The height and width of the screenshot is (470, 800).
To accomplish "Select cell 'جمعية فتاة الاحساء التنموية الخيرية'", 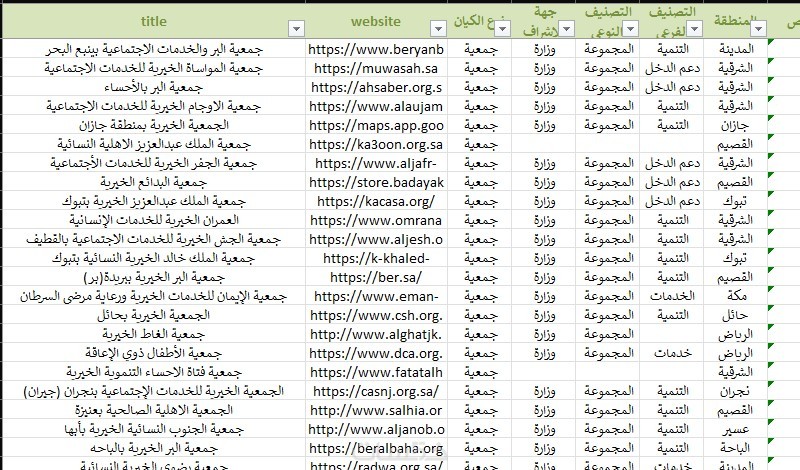I will pos(154,373).
